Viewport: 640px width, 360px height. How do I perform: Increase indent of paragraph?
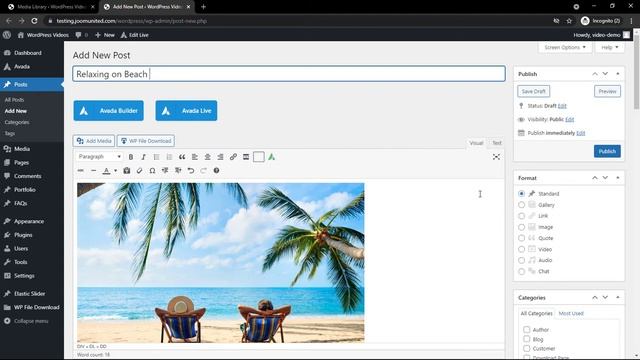(178, 171)
